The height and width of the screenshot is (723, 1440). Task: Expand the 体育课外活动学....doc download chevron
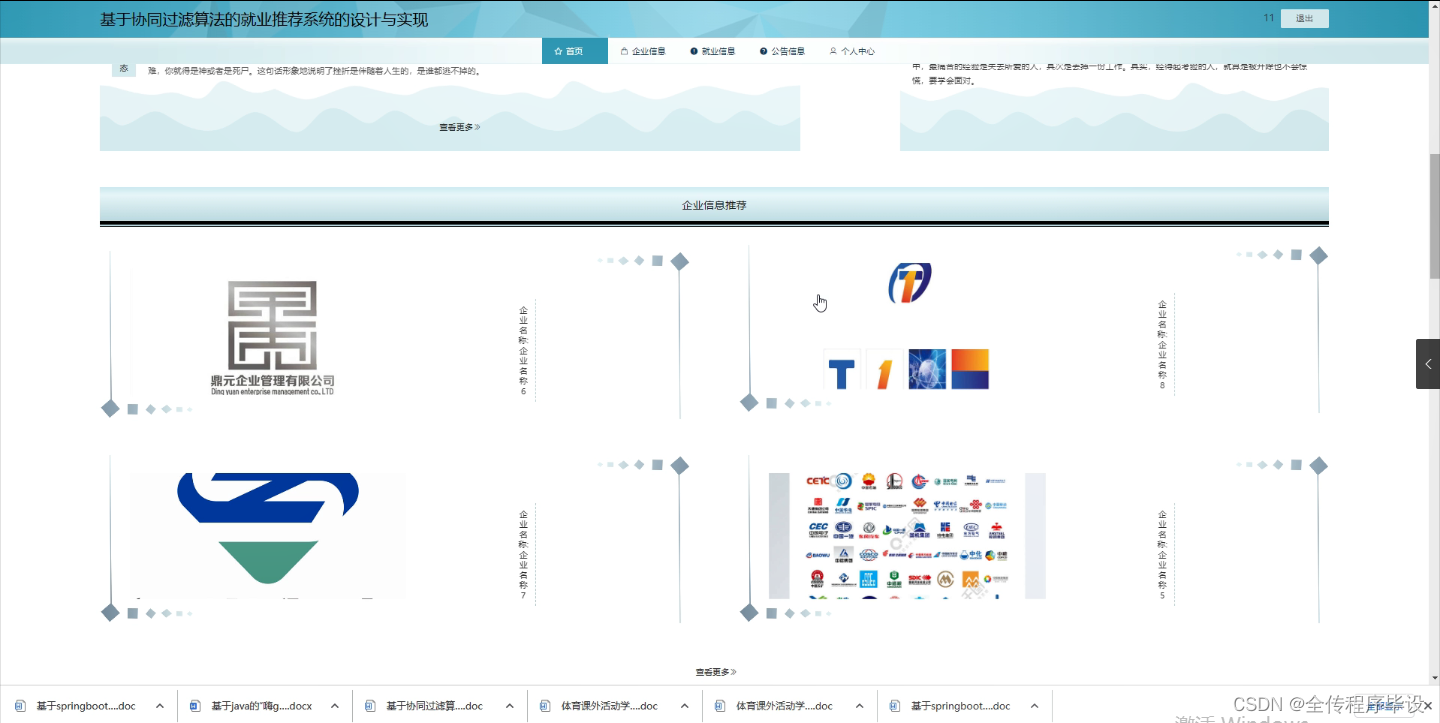(x=686, y=705)
